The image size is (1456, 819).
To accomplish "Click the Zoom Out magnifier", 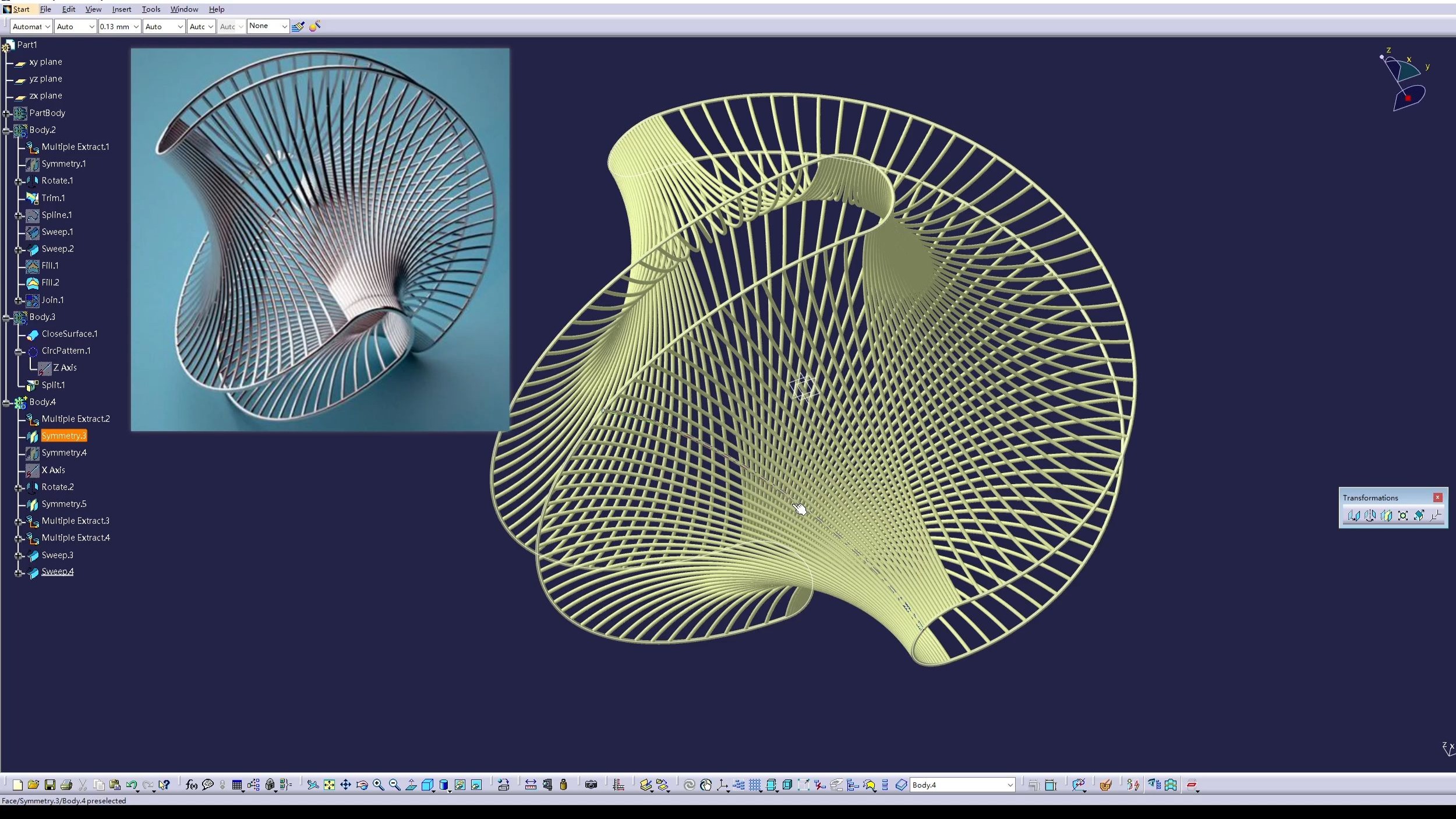I will coord(394,785).
